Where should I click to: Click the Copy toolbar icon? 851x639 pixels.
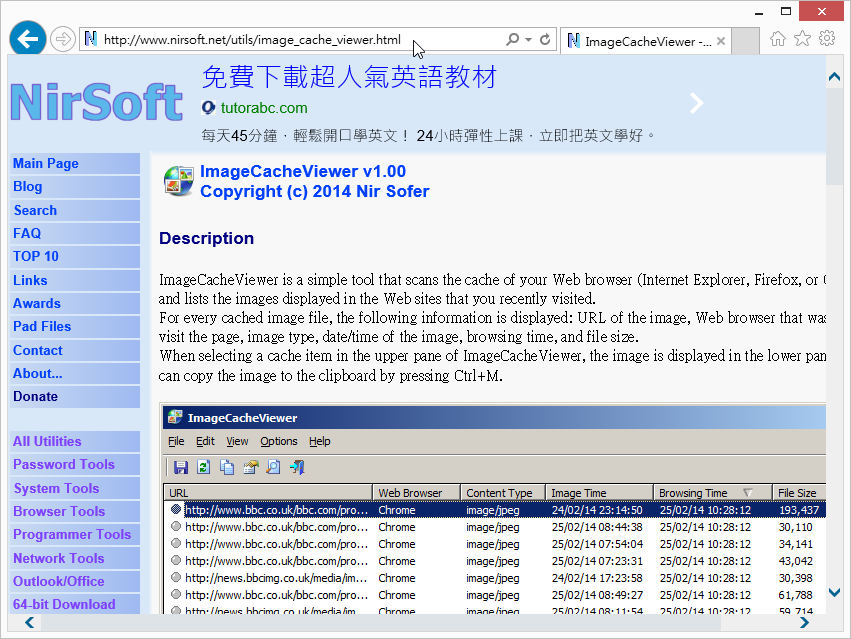pyautogui.click(x=227, y=467)
